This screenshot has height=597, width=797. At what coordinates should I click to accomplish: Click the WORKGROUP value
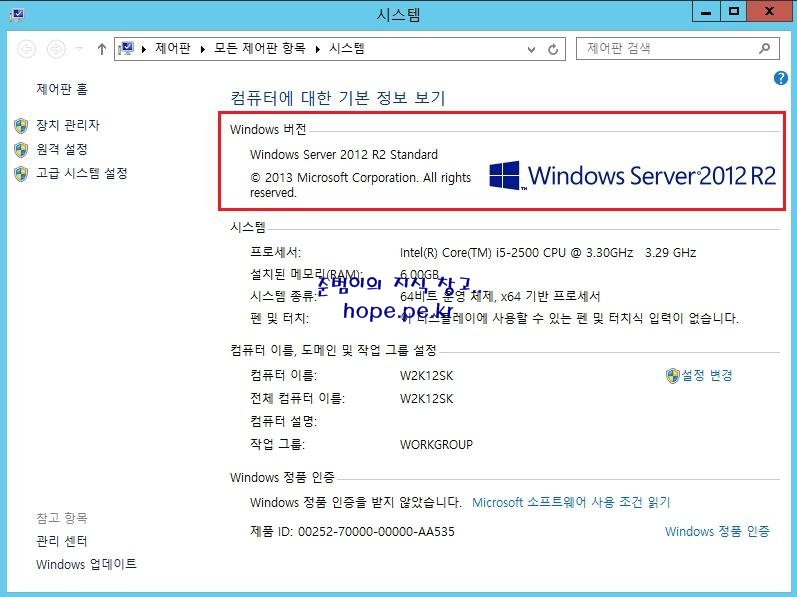(436, 445)
